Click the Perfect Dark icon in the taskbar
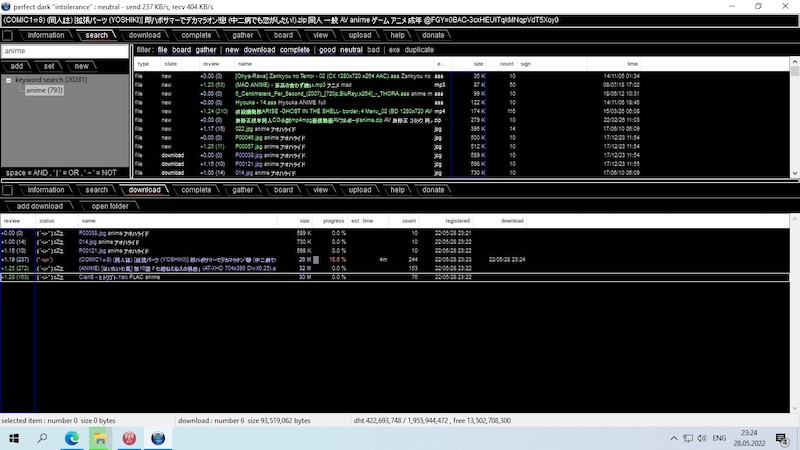Viewport: 800px width, 450px height. (x=159, y=438)
